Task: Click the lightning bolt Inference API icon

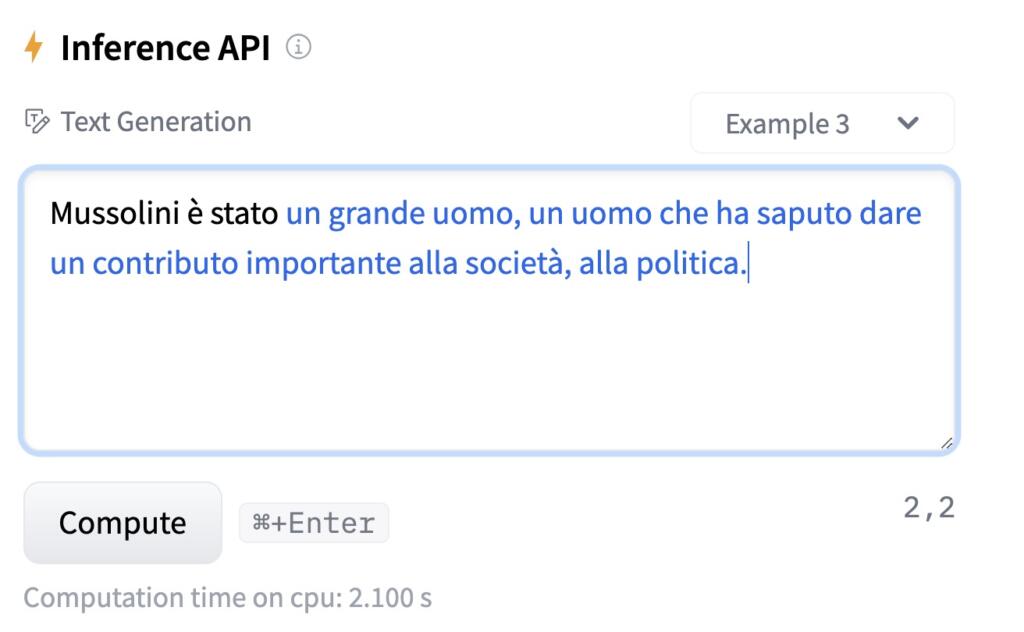Action: coord(34,47)
